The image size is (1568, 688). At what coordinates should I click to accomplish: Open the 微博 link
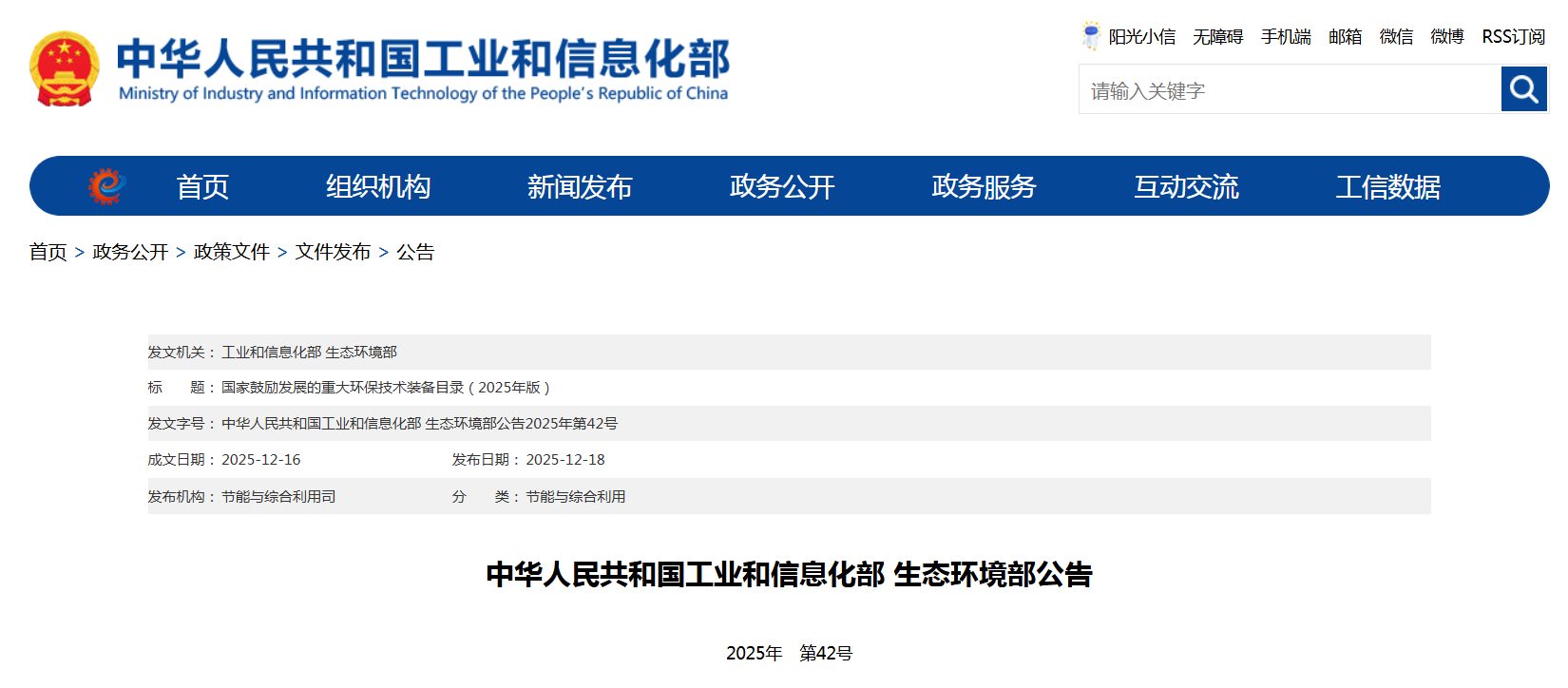pos(1447,37)
